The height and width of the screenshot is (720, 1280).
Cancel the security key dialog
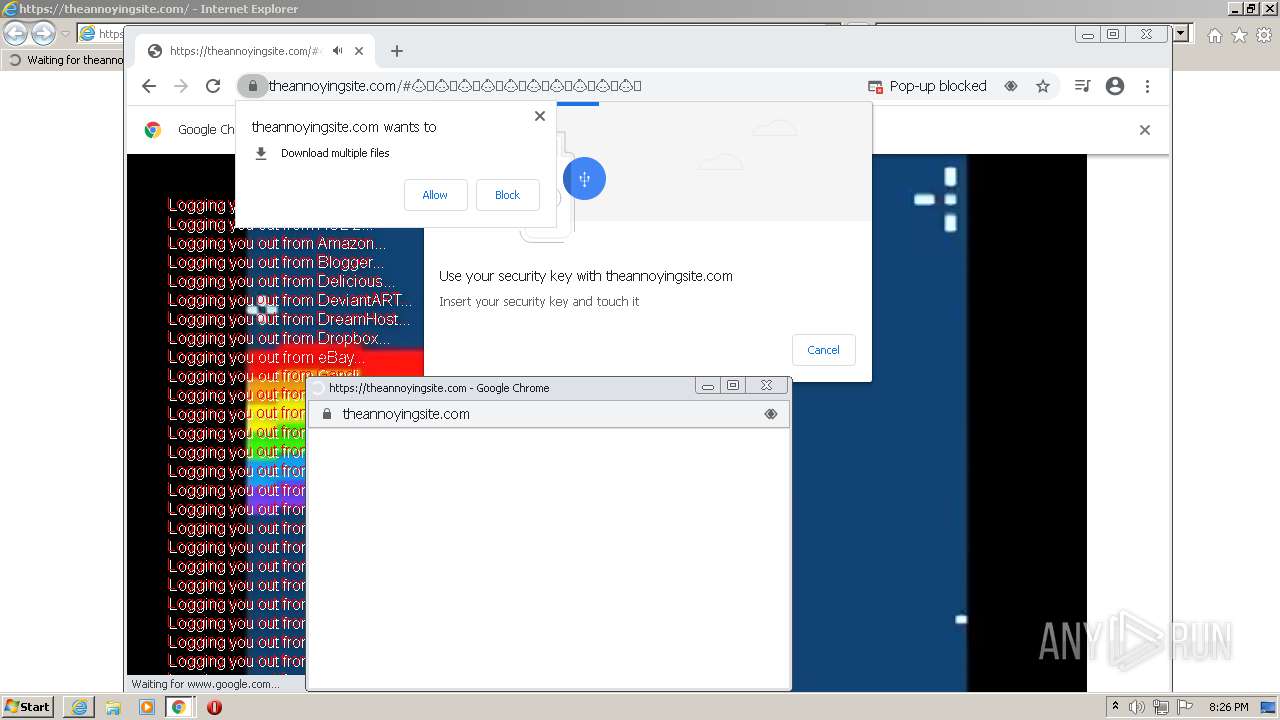[823, 350]
